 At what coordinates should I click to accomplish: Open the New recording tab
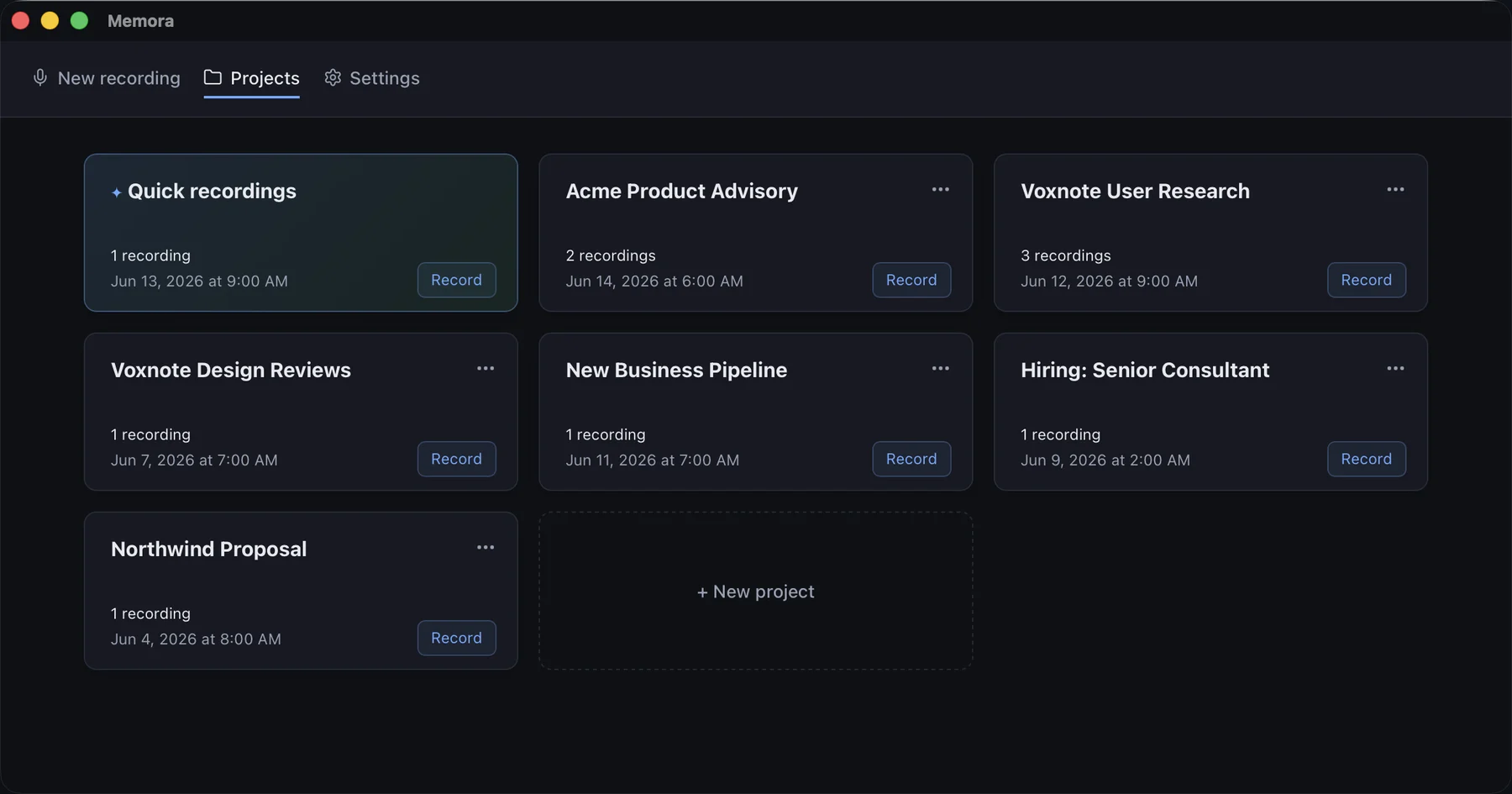pos(107,78)
